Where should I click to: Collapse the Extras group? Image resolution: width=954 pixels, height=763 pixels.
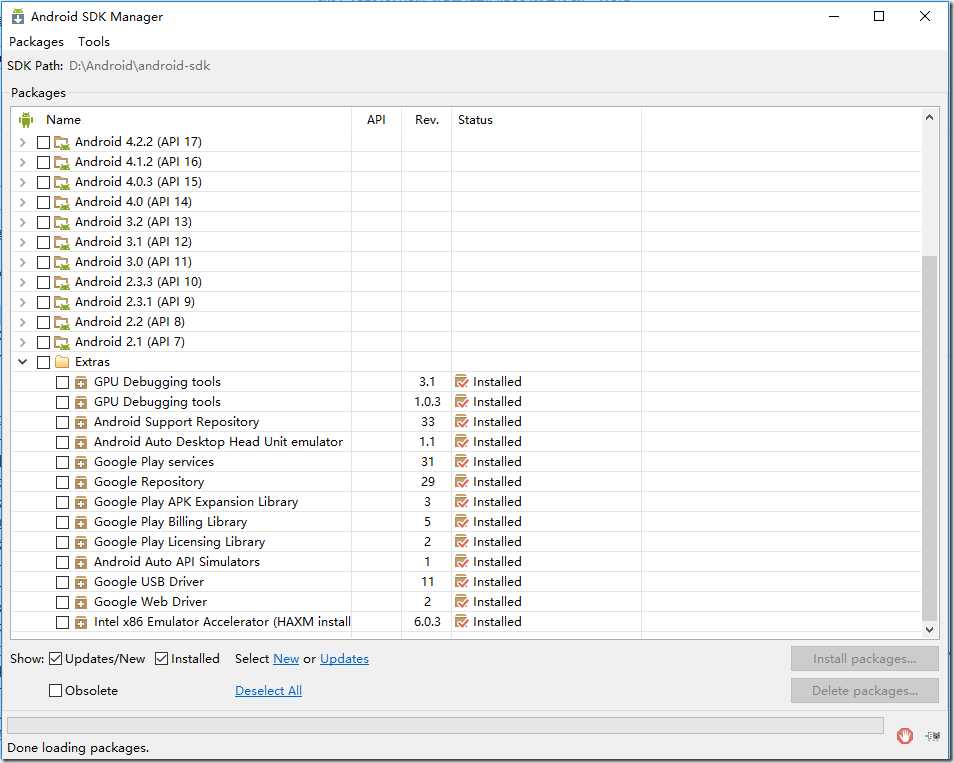23,362
